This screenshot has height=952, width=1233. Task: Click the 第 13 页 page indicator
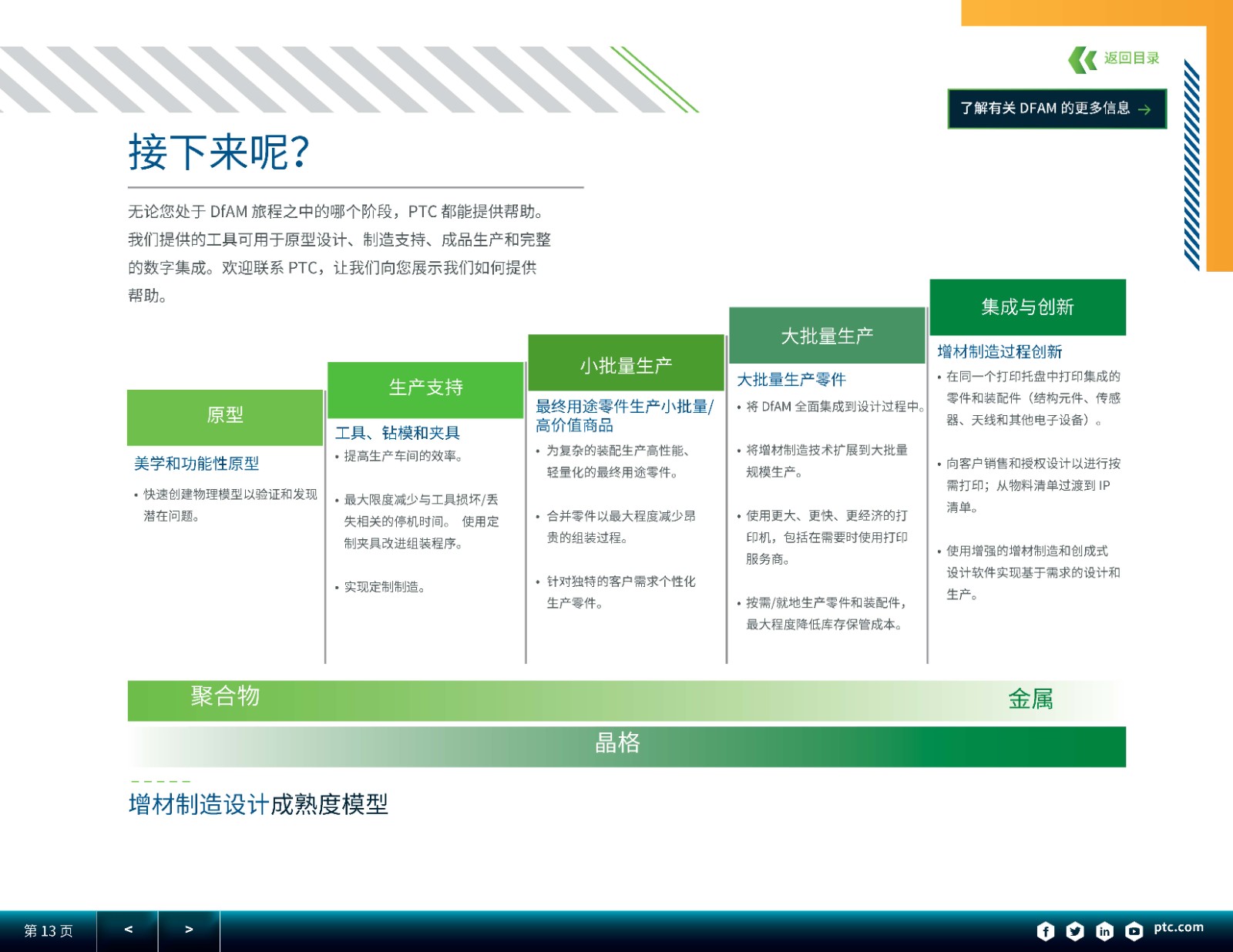click(x=49, y=931)
